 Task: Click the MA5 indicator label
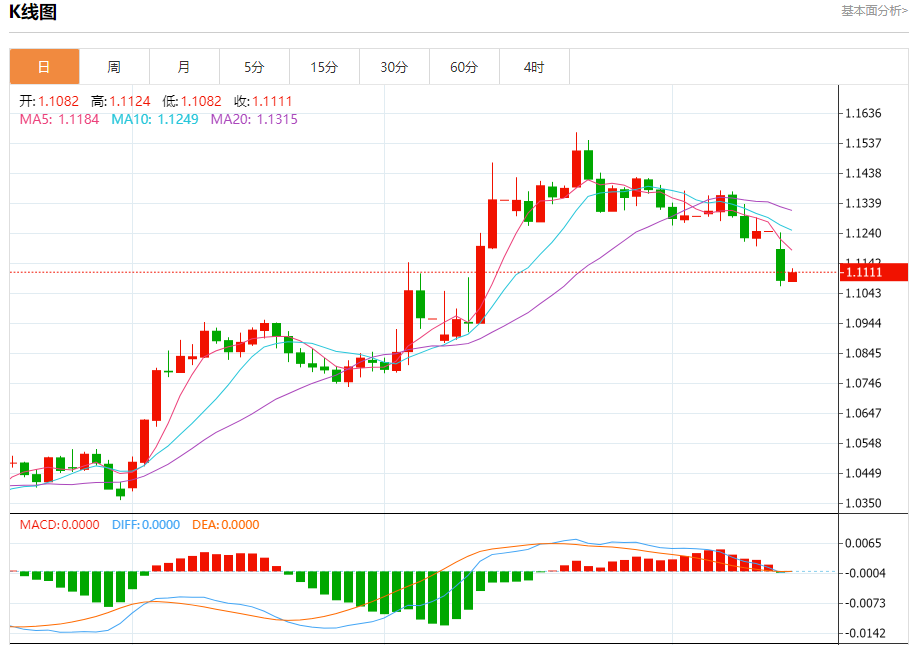(x=59, y=119)
